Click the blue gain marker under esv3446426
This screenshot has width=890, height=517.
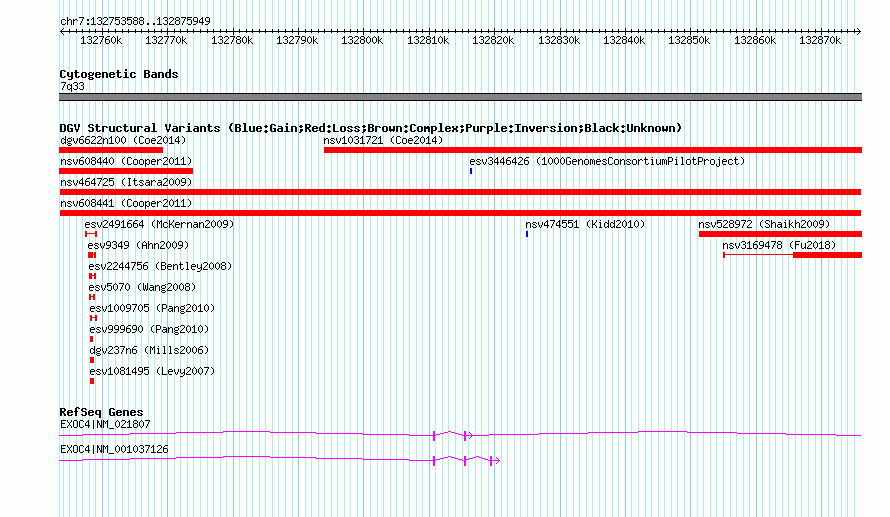tap(471, 171)
